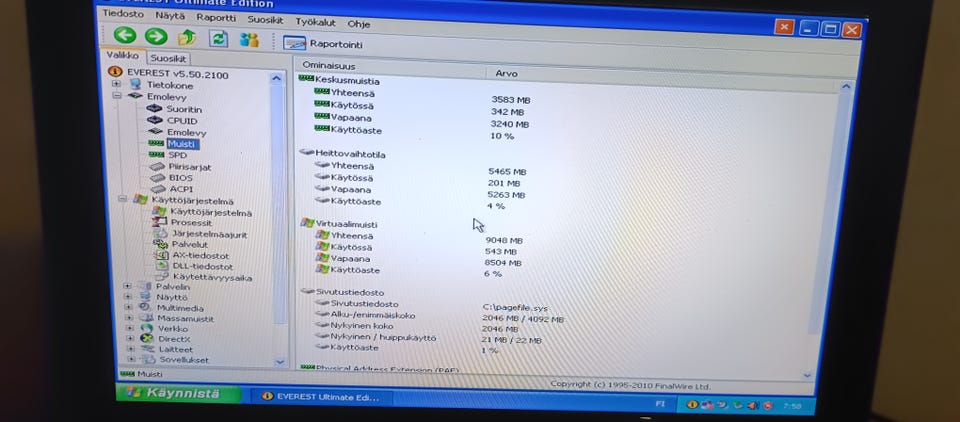This screenshot has height=422, width=960.
Task: Open the users icon in the toolbar
Action: [x=249, y=40]
